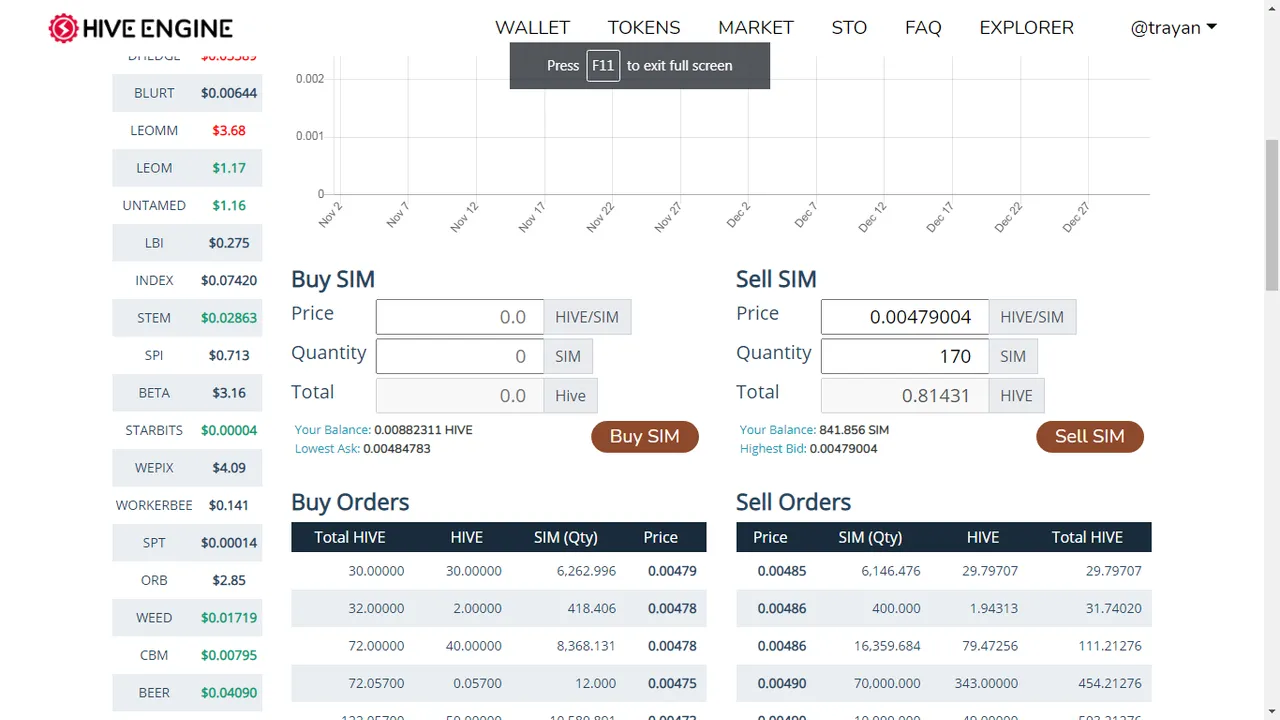1280x720 pixels.
Task: Open LEOMM token market
Action: [x=187, y=130]
